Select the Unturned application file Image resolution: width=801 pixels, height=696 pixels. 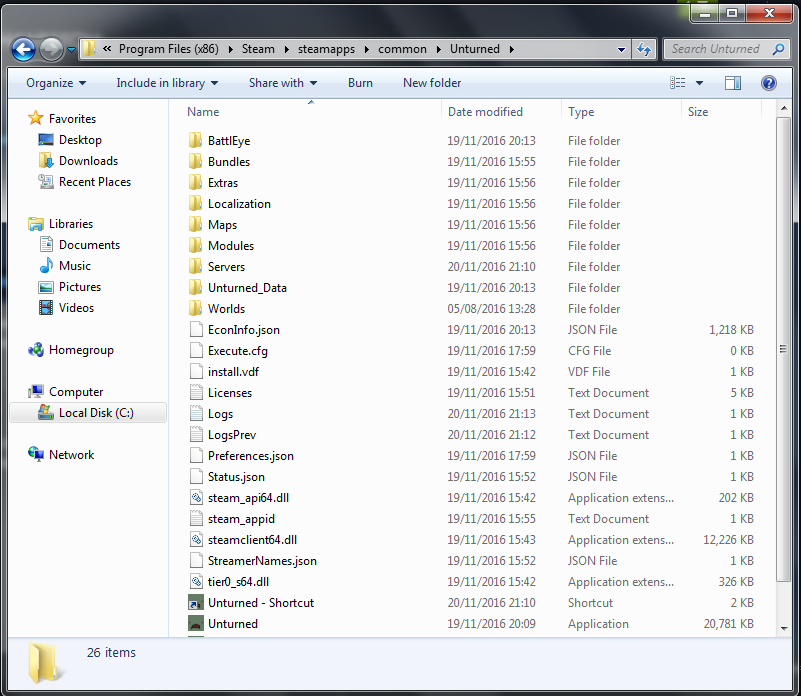[232, 623]
